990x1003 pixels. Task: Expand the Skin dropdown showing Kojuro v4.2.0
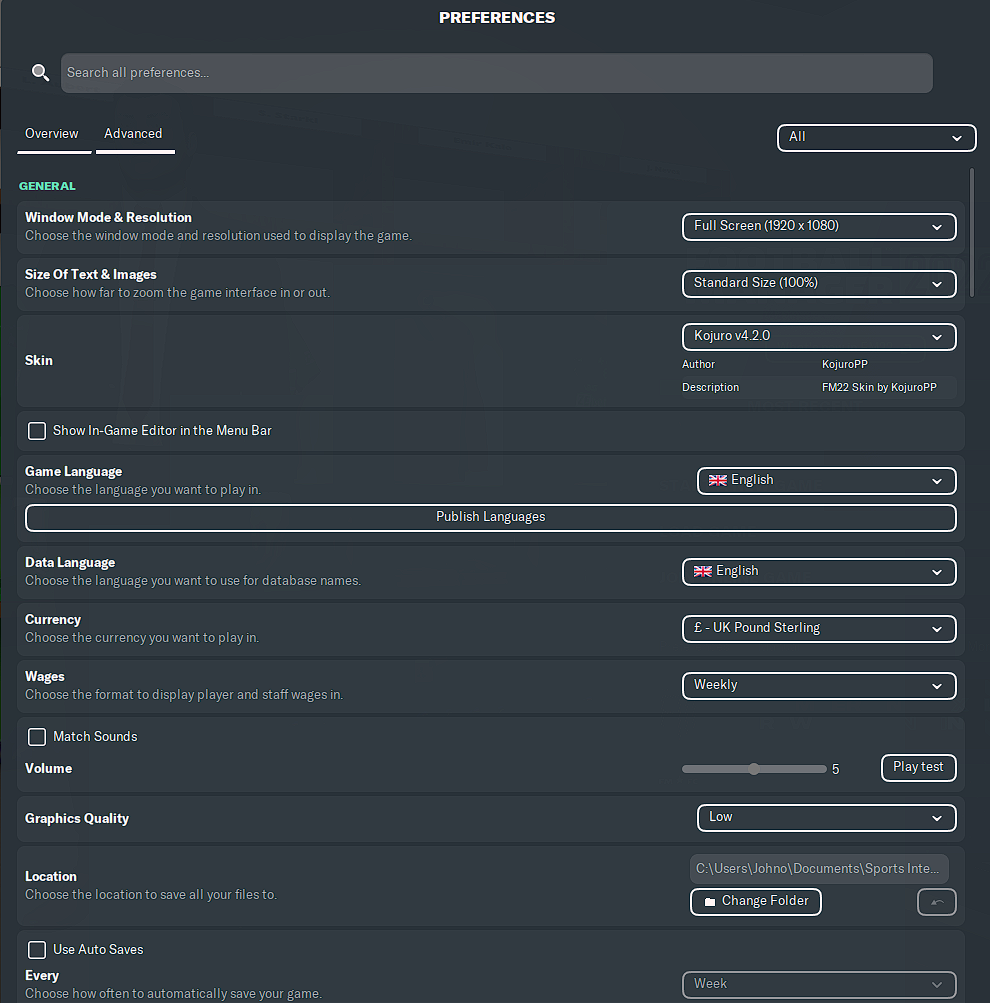[x=819, y=336]
